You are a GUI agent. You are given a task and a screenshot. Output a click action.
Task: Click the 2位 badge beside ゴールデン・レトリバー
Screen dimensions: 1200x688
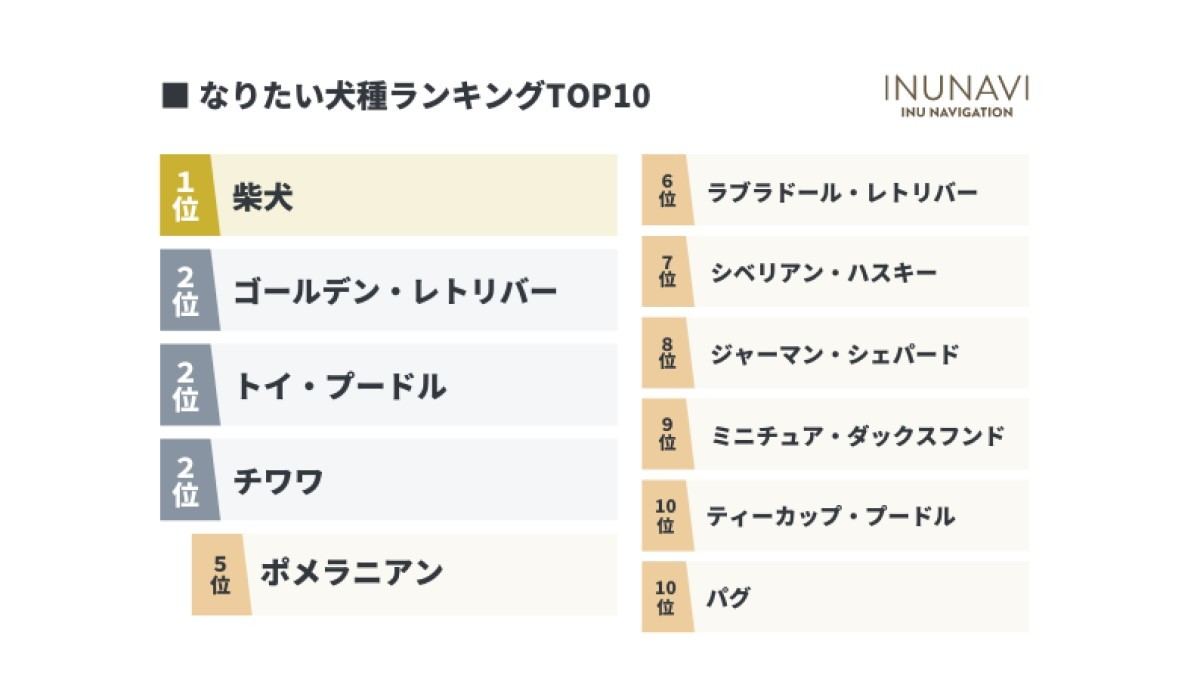187,290
